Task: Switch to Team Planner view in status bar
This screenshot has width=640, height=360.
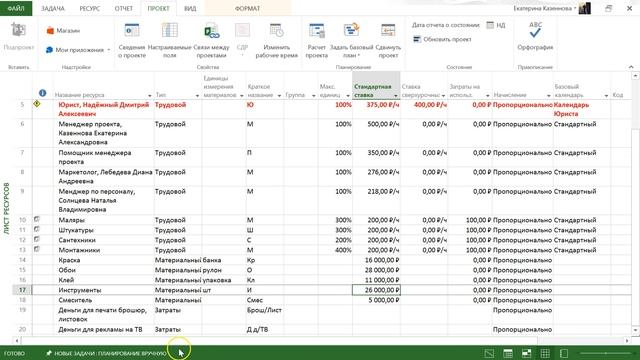Action: tap(527, 353)
